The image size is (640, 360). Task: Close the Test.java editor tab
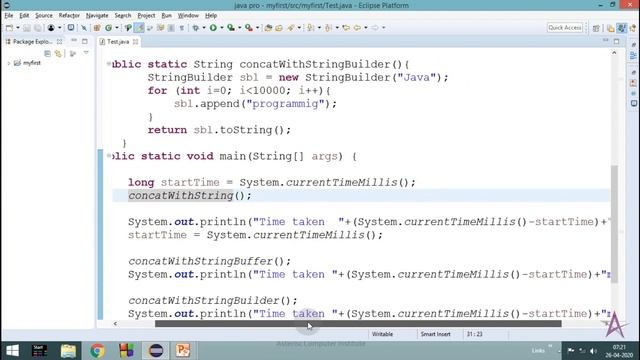coord(136,42)
